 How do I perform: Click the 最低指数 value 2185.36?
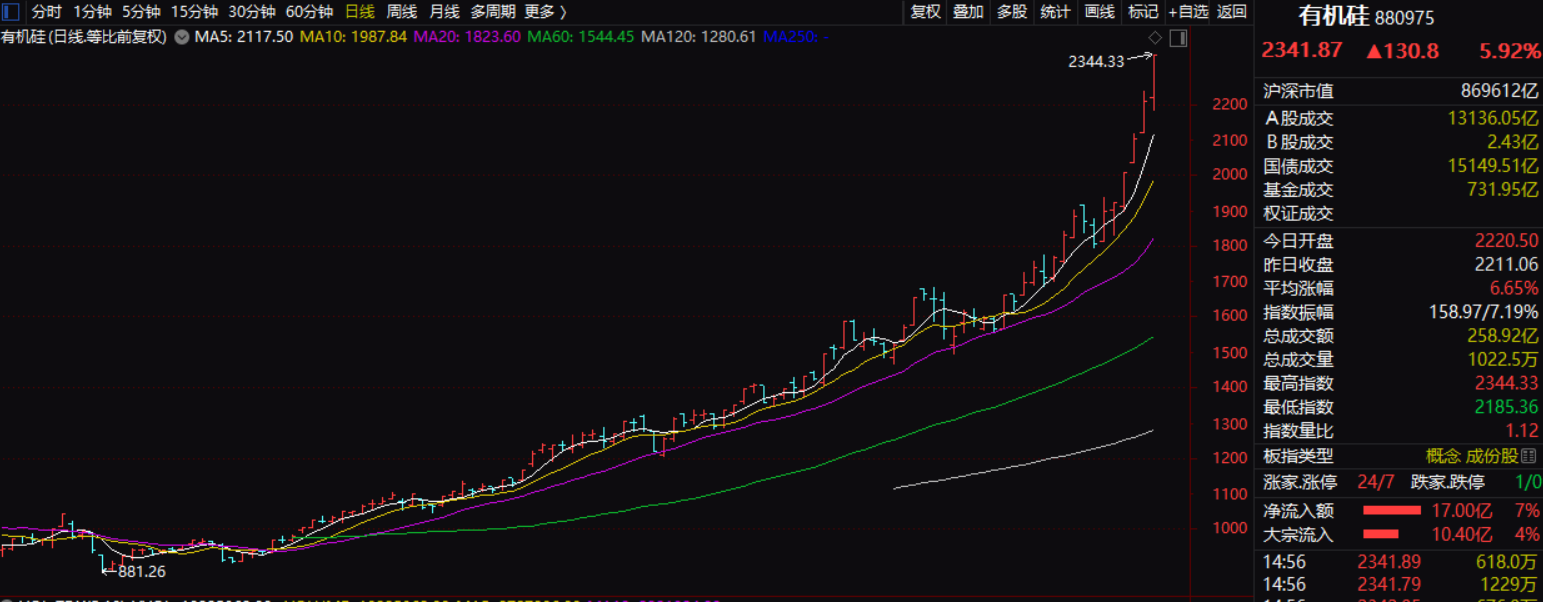point(1507,408)
